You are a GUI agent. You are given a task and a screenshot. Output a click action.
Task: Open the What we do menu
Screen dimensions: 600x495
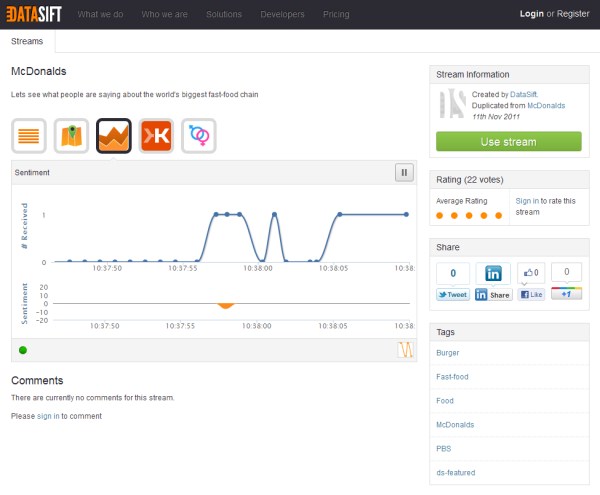pos(100,14)
